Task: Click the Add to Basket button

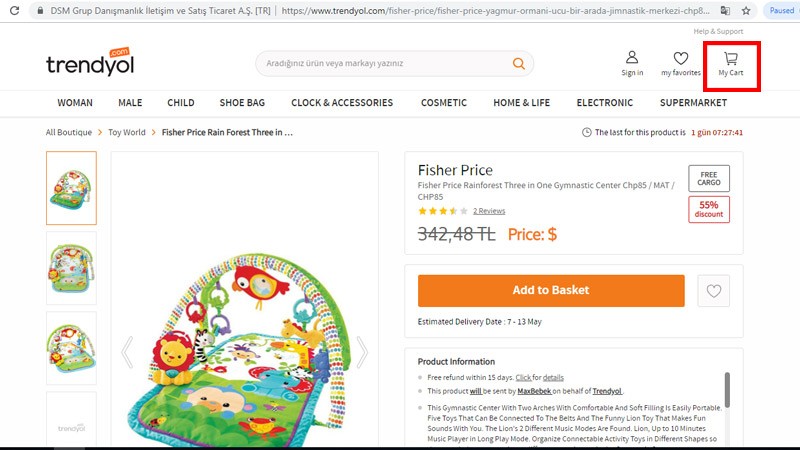Action: point(550,291)
